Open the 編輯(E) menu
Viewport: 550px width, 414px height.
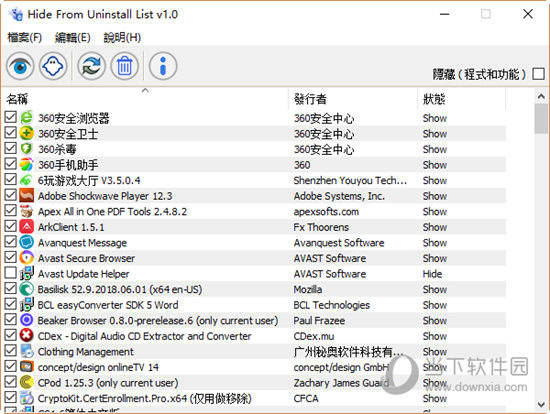tap(73, 37)
